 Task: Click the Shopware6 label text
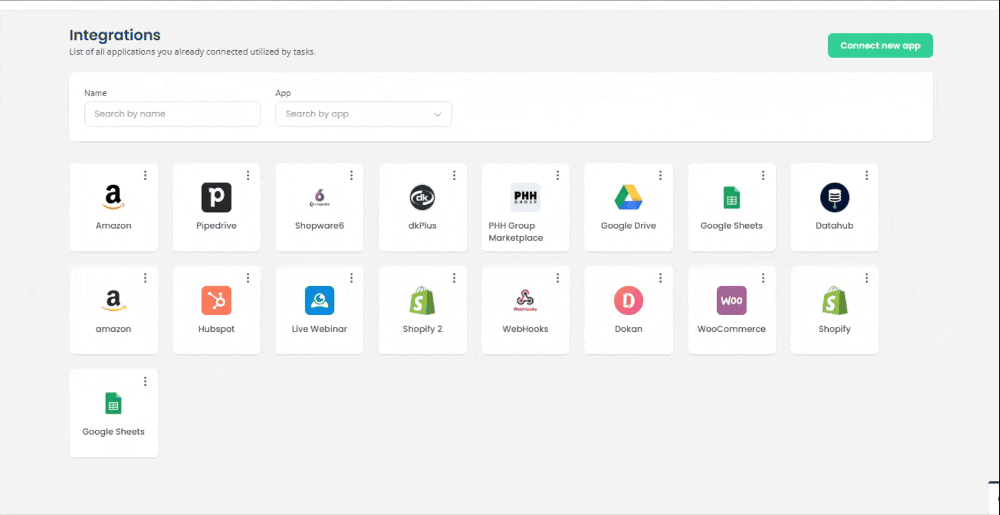click(319, 226)
